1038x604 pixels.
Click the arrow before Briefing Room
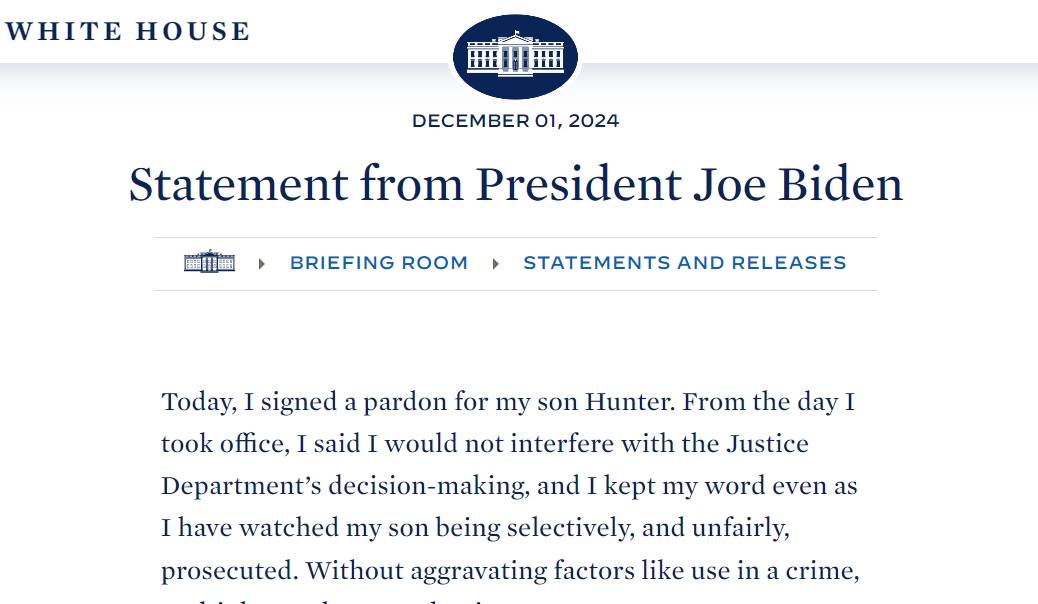tap(262, 264)
